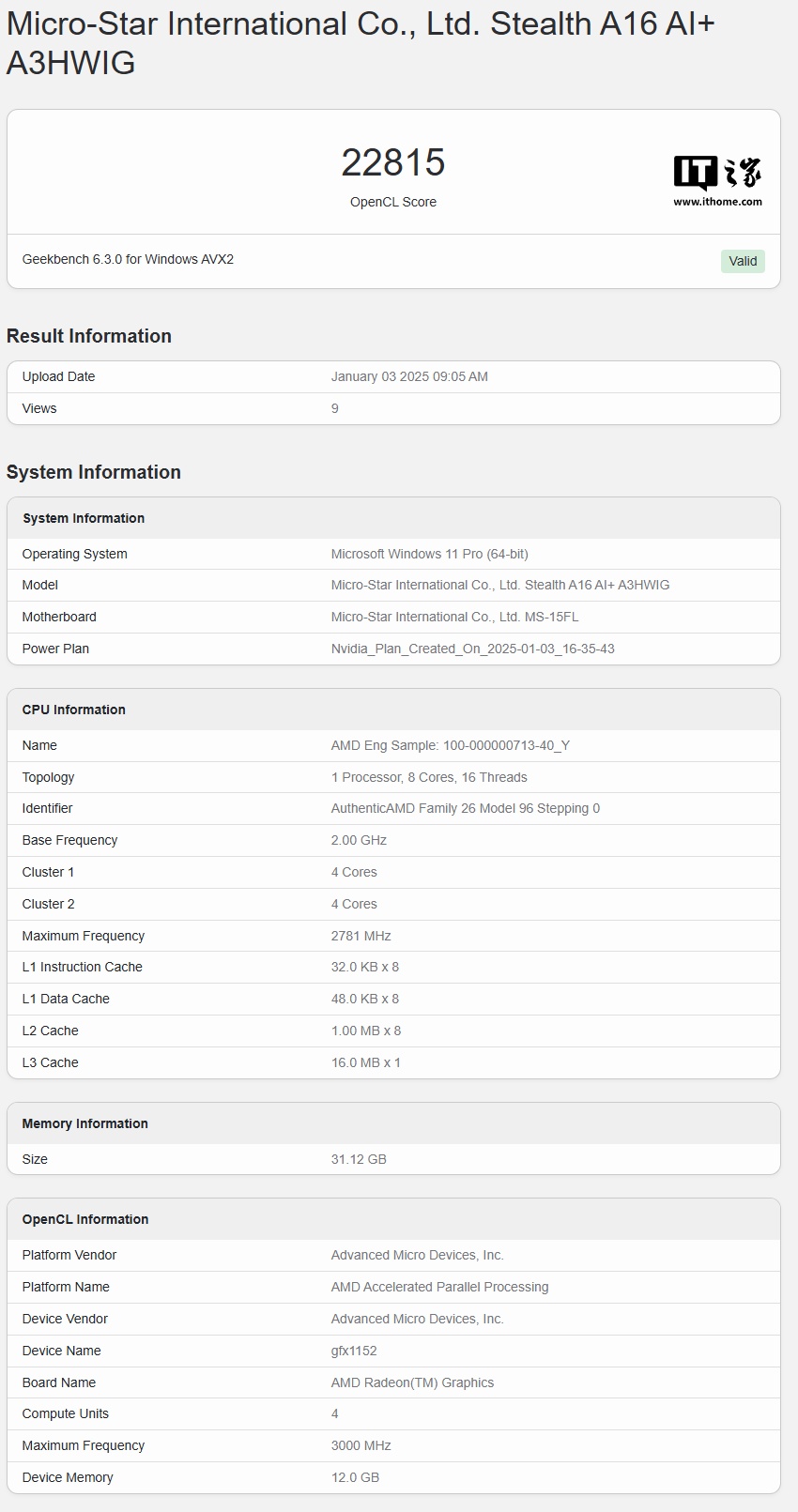Click the Power Plan Nvidia_Plan value
The height and width of the screenshot is (1512, 798).
tap(472, 649)
